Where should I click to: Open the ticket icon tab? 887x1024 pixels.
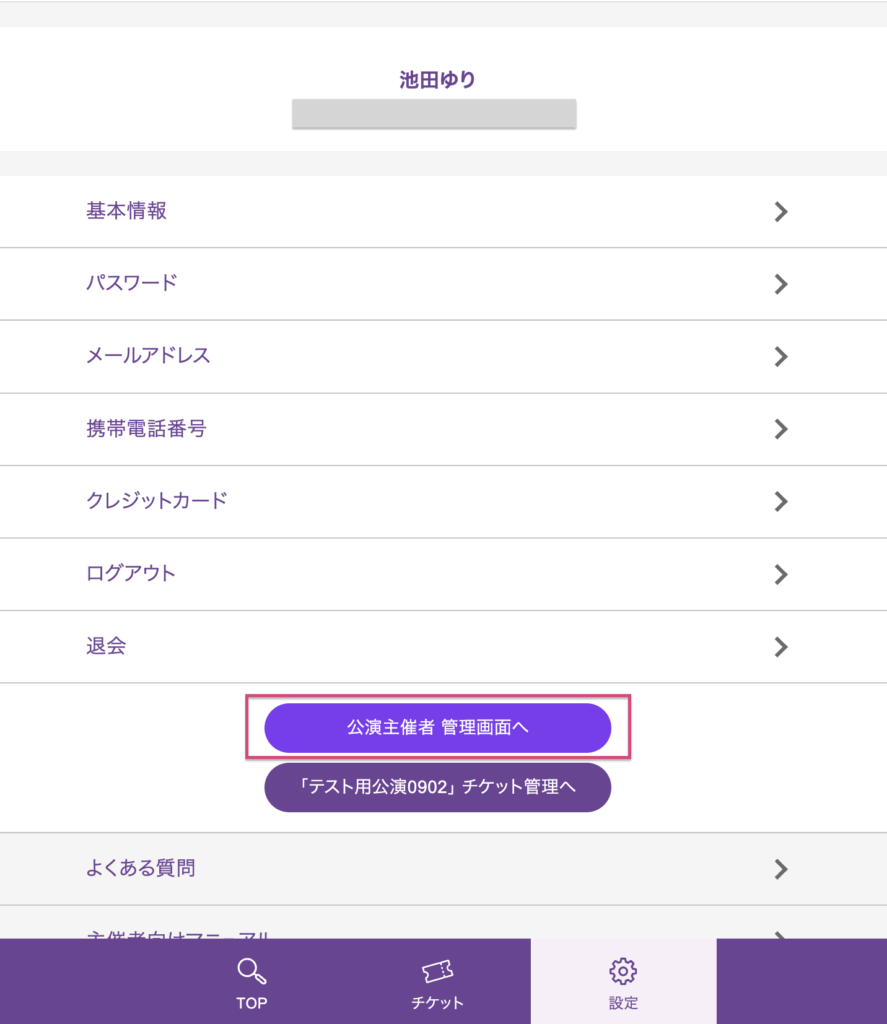point(437,971)
